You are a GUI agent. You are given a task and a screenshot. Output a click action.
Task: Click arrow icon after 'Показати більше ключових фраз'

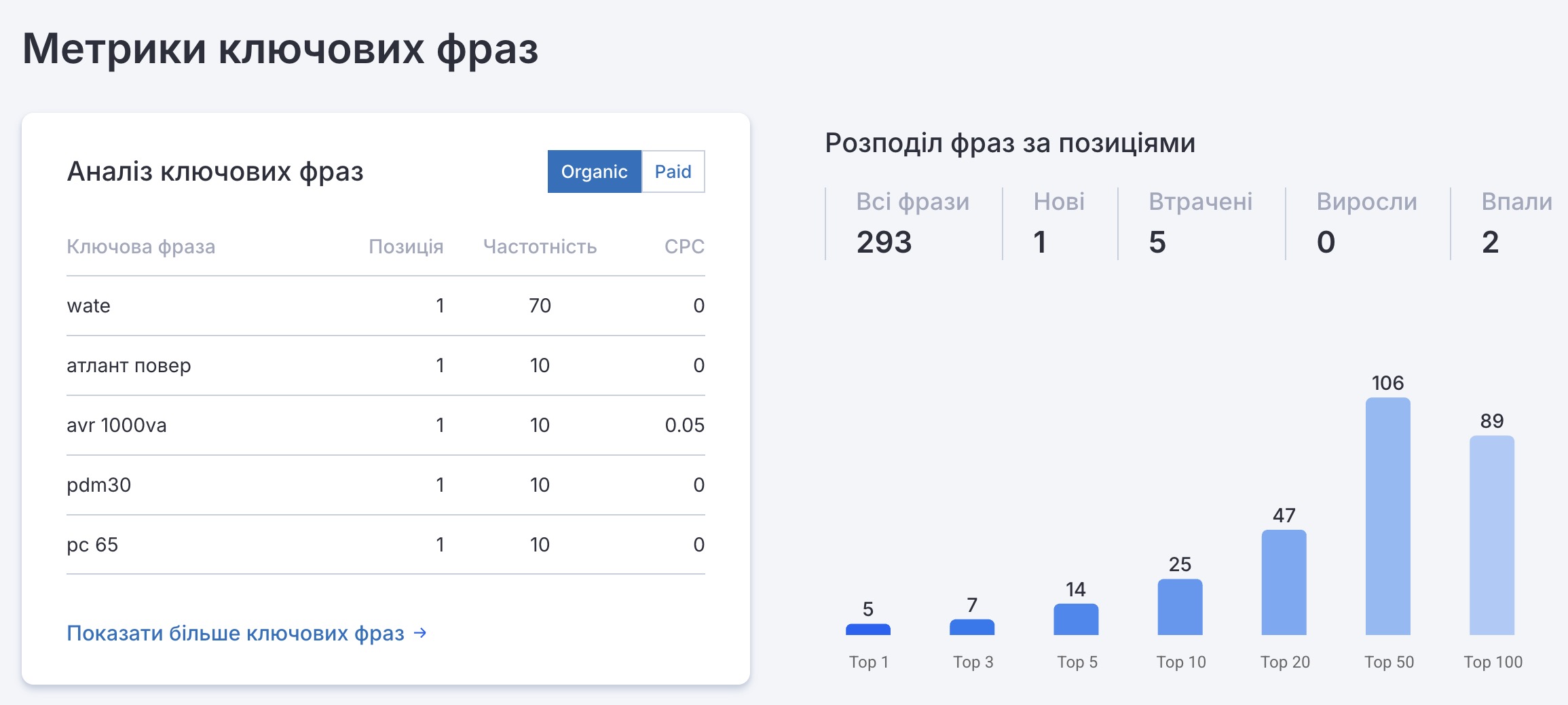tap(421, 633)
